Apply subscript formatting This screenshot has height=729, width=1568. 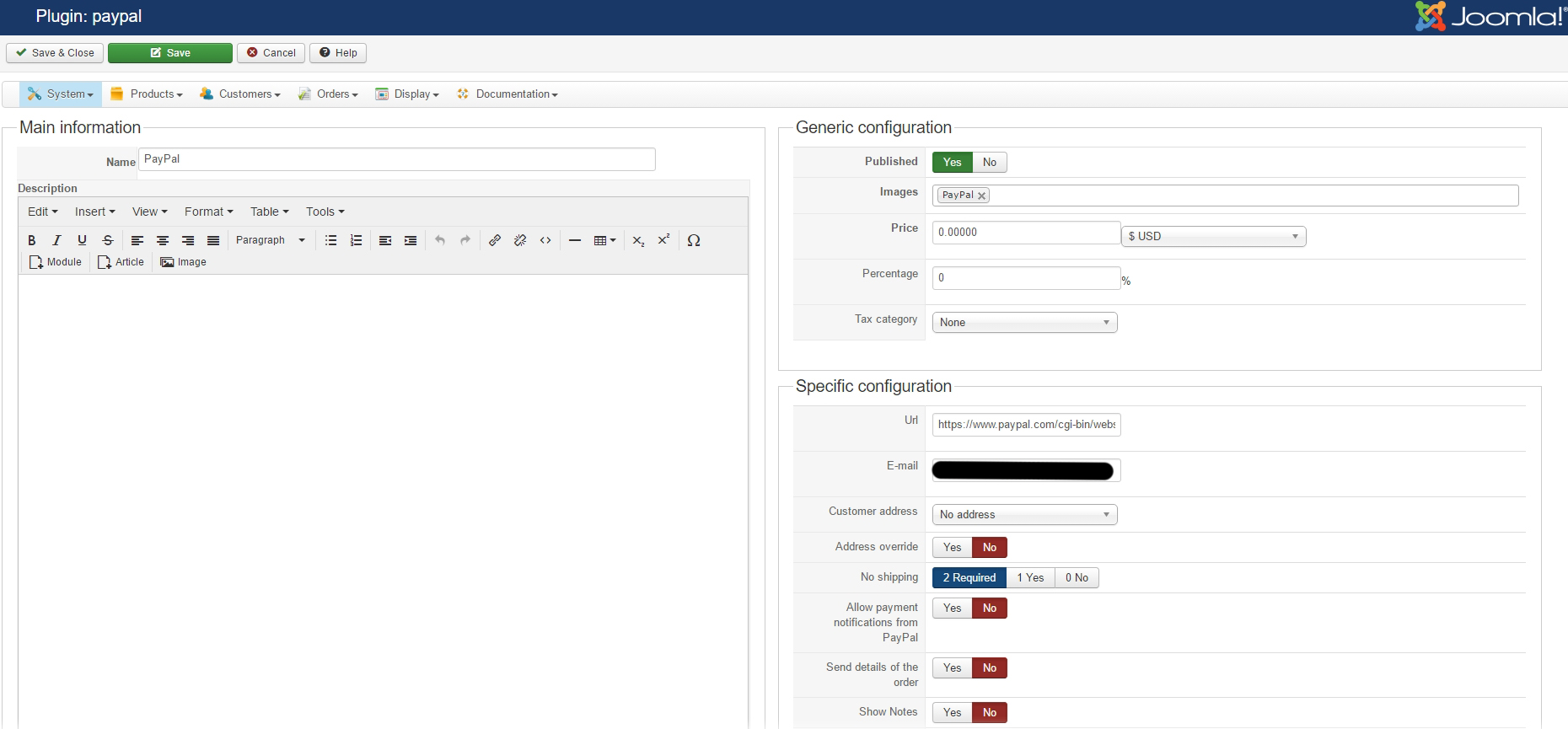pyautogui.click(x=638, y=240)
